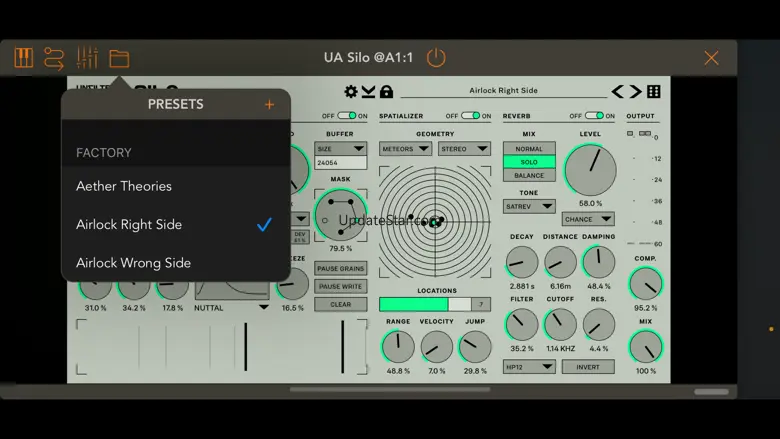Click the 16.5 % freeze knob

(x=292, y=284)
